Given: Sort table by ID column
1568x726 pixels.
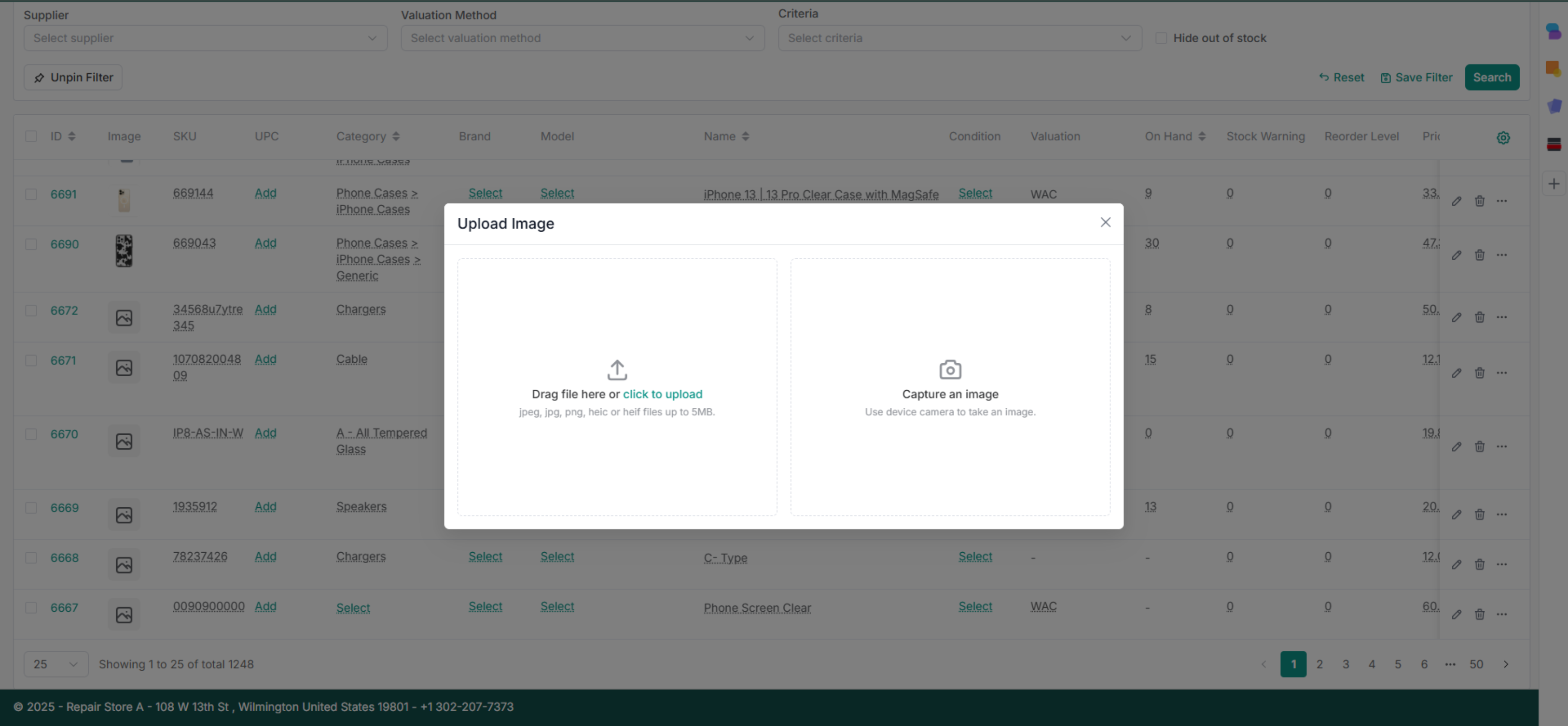Looking at the screenshot, I should [72, 137].
